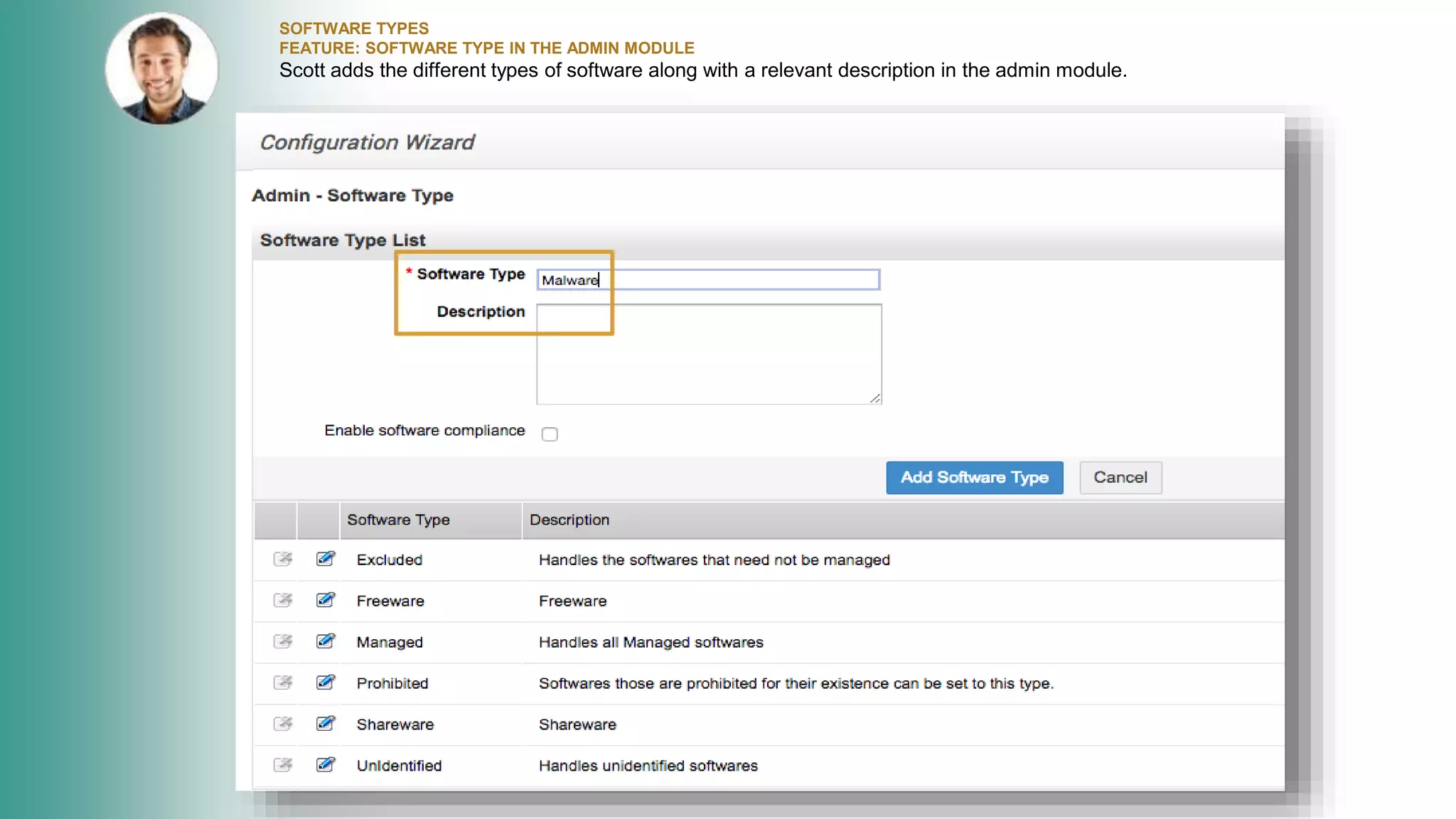Click the Software Type column header
Image resolution: width=1456 pixels, height=819 pixels.
pos(398,520)
